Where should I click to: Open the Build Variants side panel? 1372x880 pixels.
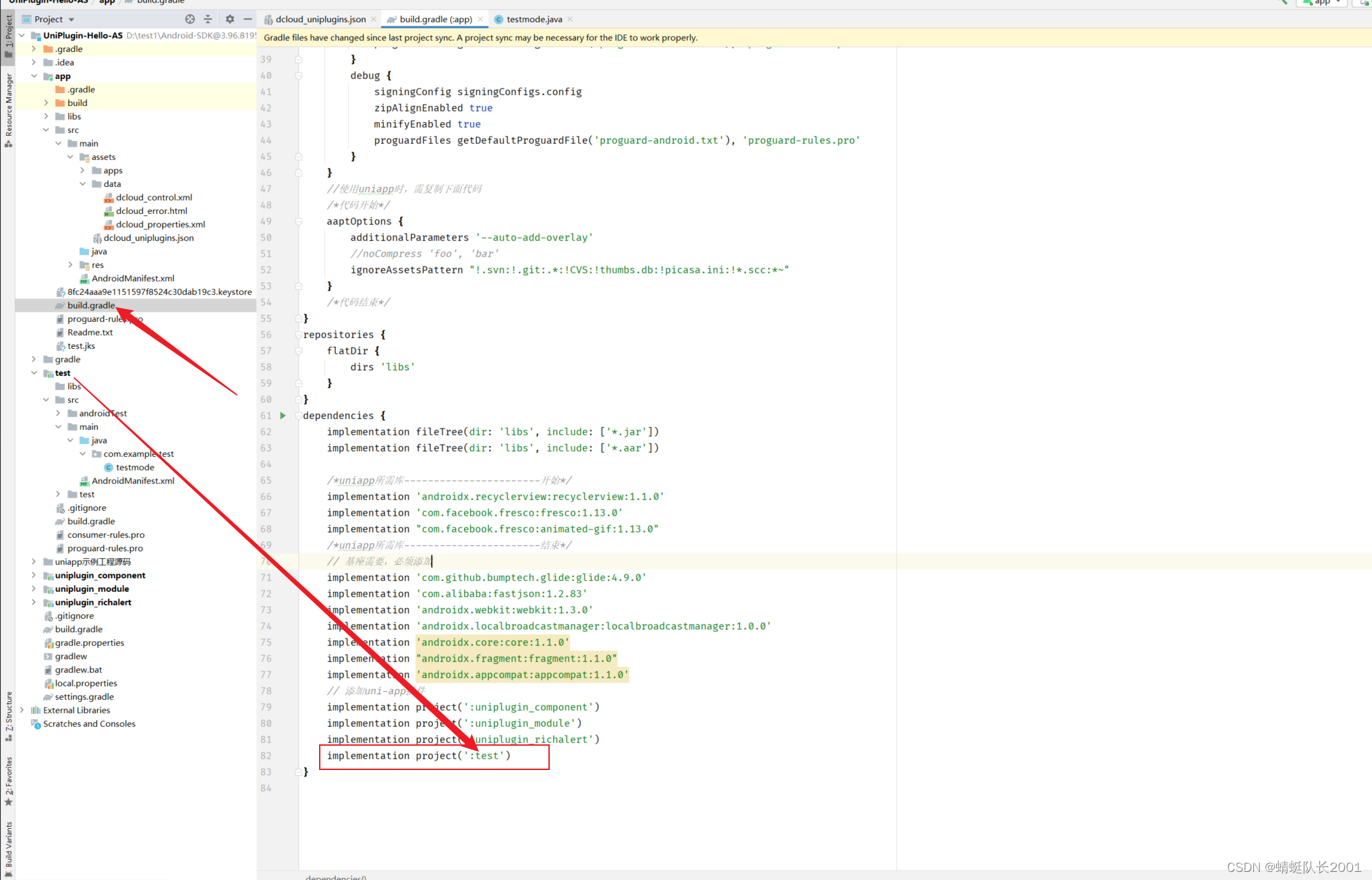pyautogui.click(x=8, y=848)
